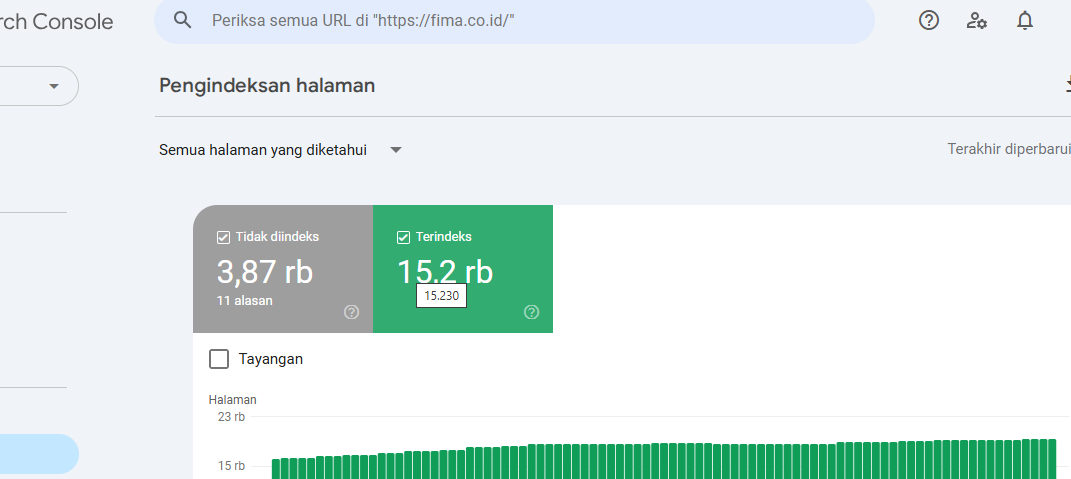This screenshot has height=479, width=1071.
Task: Select the 3,87 rb not-indexed count
Action: [x=264, y=272]
